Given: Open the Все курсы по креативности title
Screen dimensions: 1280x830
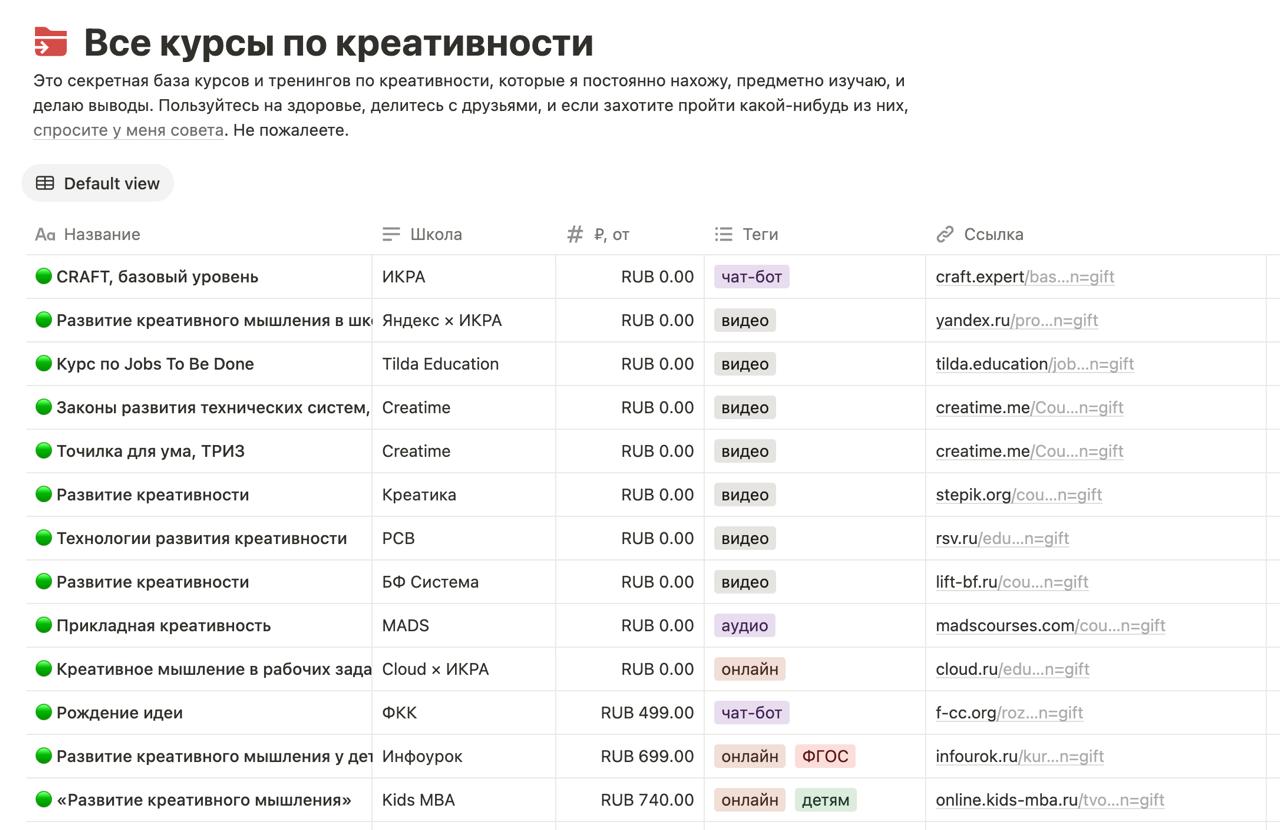Looking at the screenshot, I should coord(339,42).
